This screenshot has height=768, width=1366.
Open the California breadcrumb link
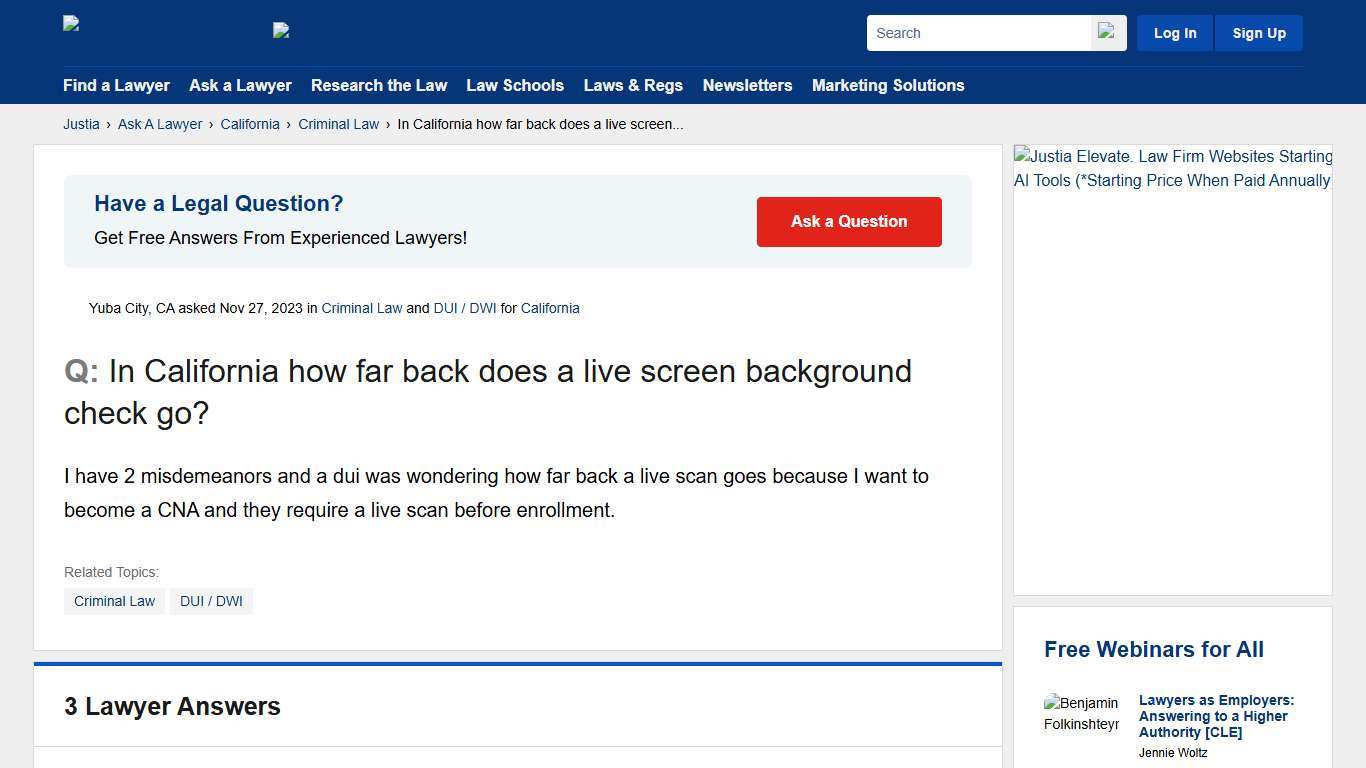coord(250,124)
